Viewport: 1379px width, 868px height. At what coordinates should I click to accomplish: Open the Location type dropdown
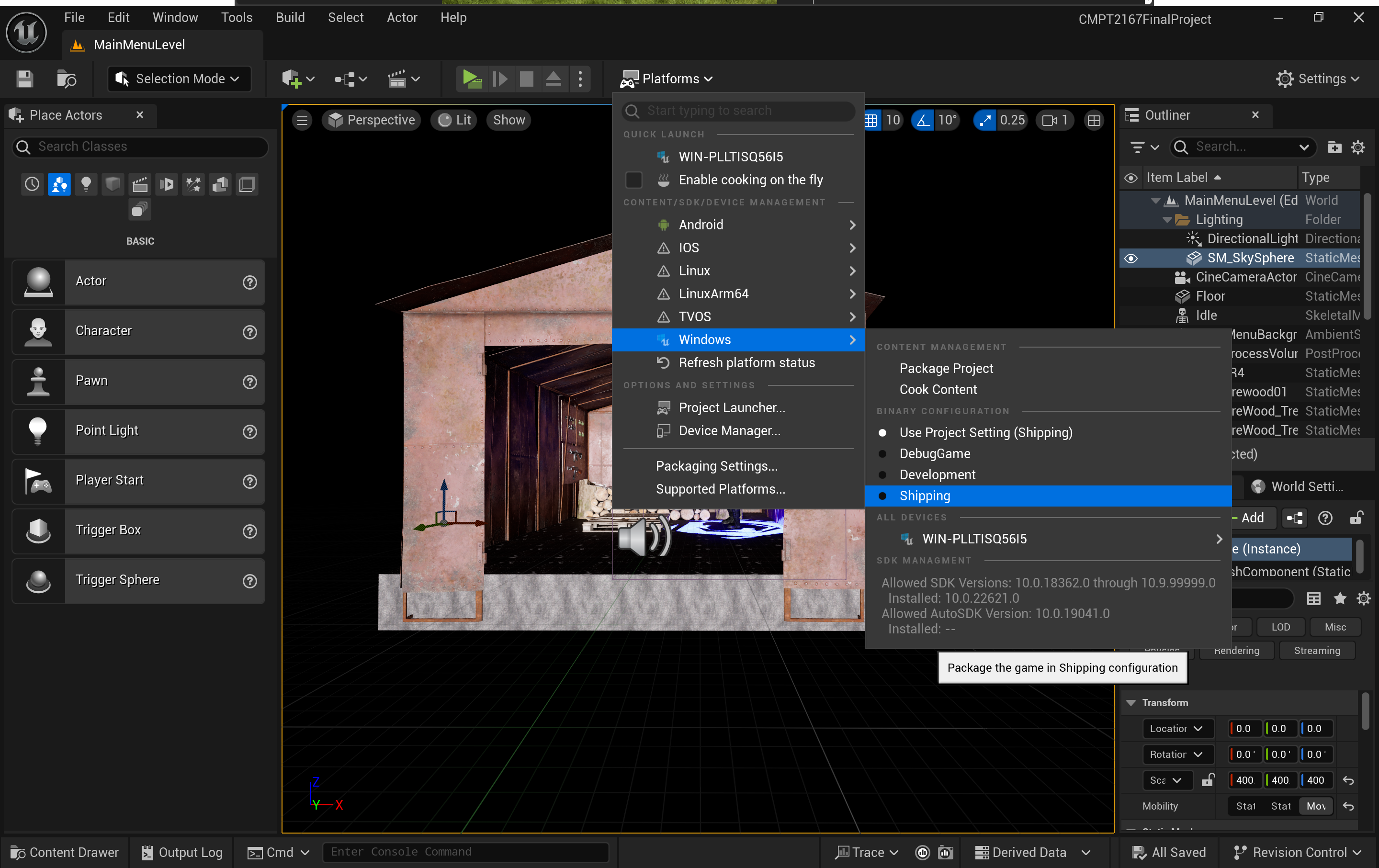tap(1177, 728)
